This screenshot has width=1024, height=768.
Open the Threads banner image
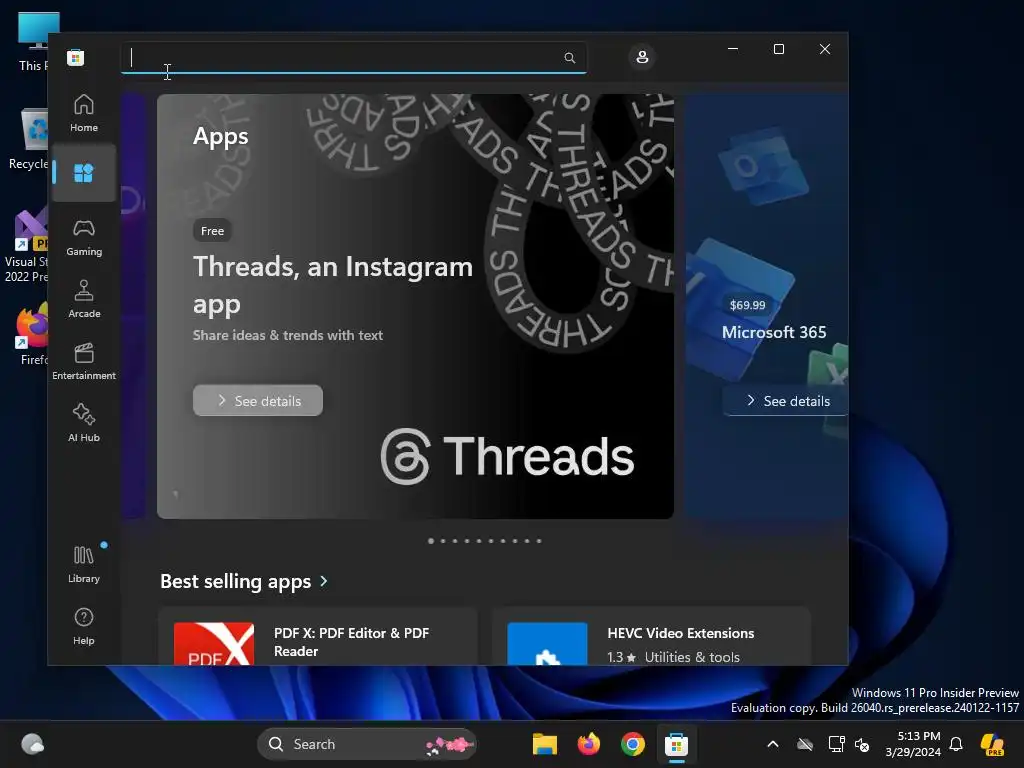(x=415, y=306)
